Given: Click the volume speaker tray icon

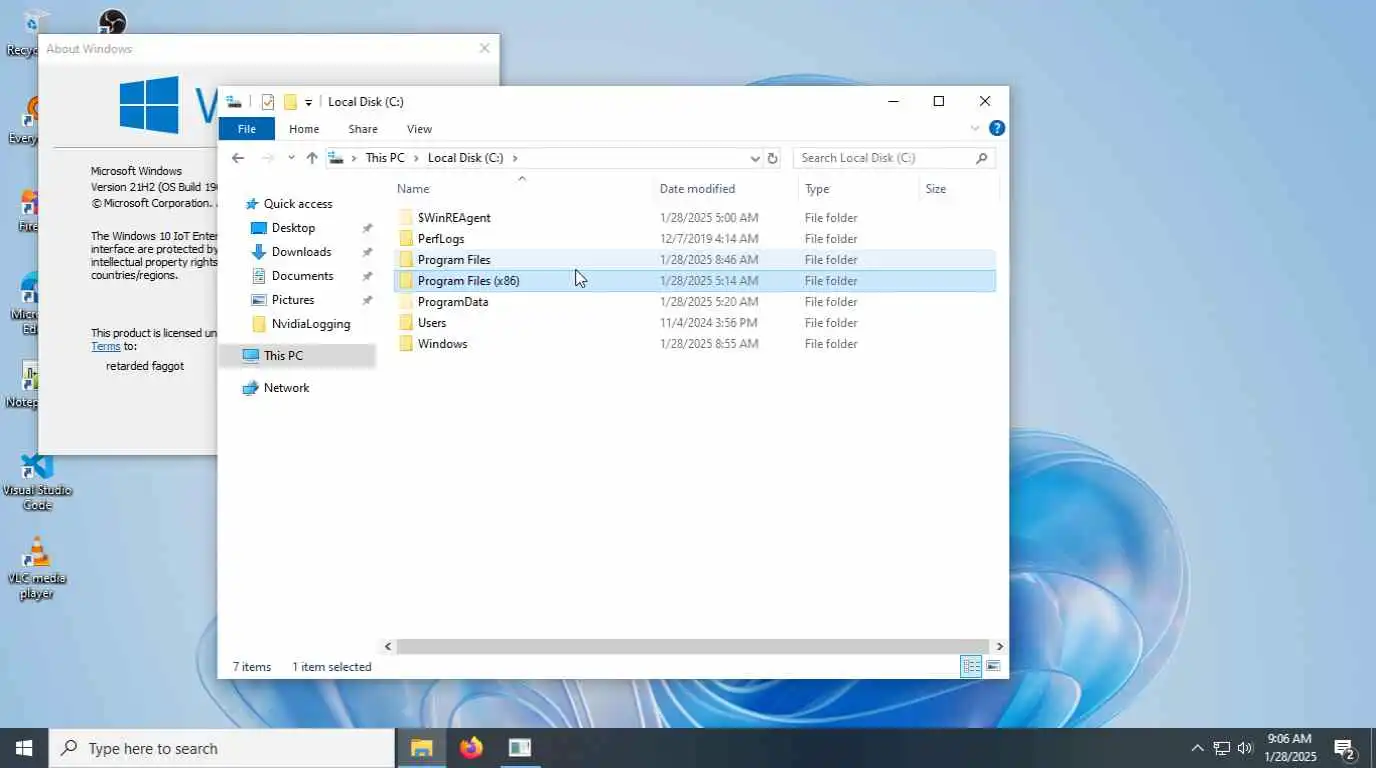Looking at the screenshot, I should [x=1245, y=748].
